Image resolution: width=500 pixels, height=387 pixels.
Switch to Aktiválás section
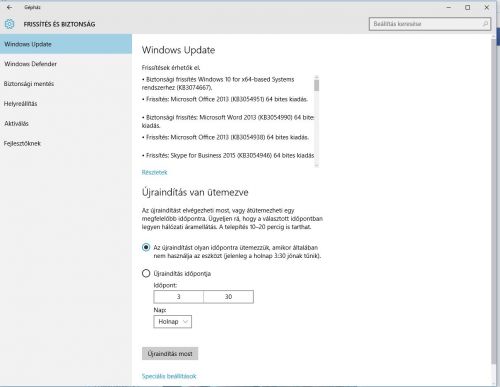(x=66, y=124)
